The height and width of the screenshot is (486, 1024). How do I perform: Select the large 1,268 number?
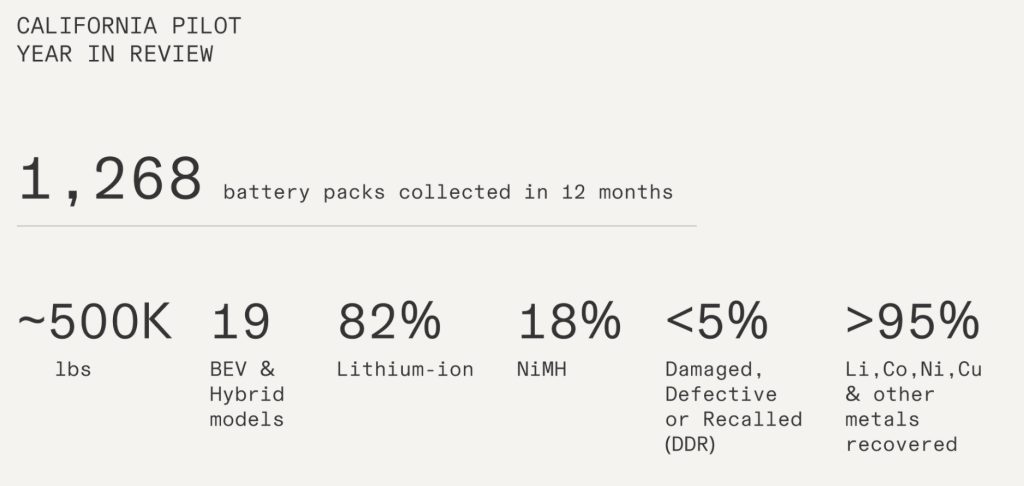[x=111, y=181]
